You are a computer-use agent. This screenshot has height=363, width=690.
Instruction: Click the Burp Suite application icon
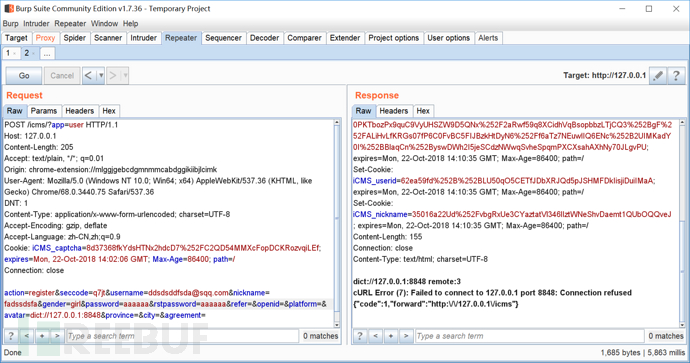tap(9, 8)
